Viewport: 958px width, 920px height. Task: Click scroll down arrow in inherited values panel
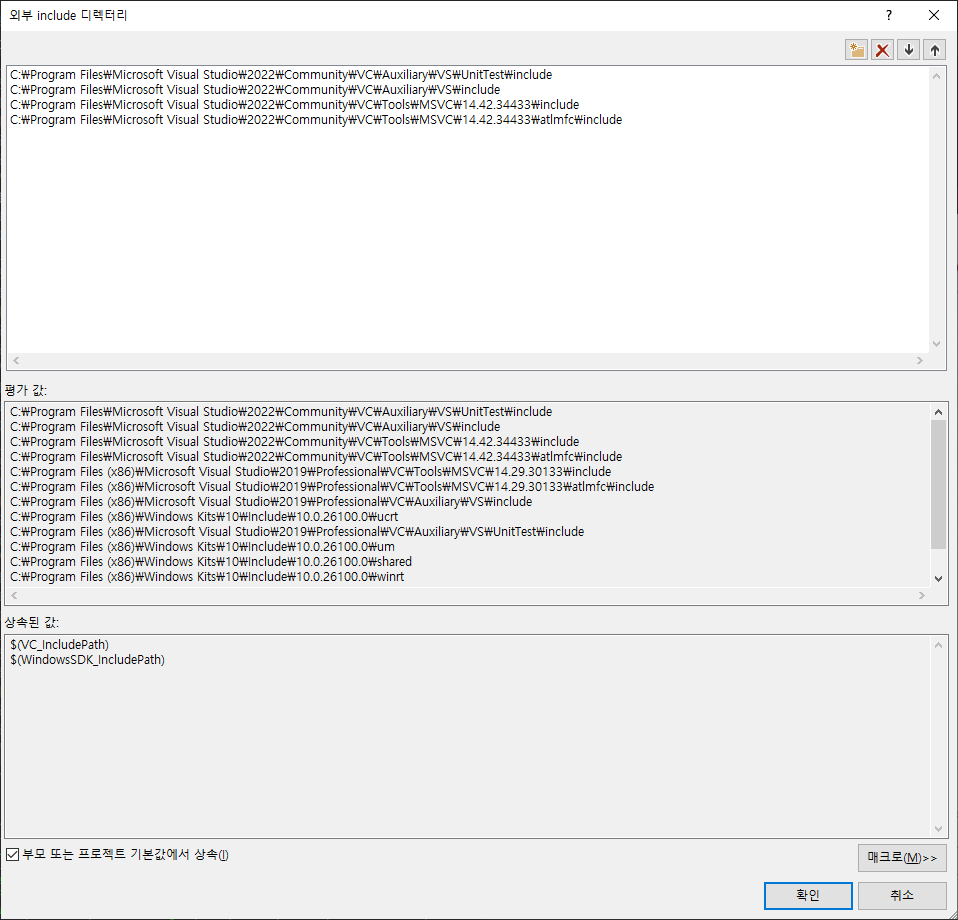[938, 829]
